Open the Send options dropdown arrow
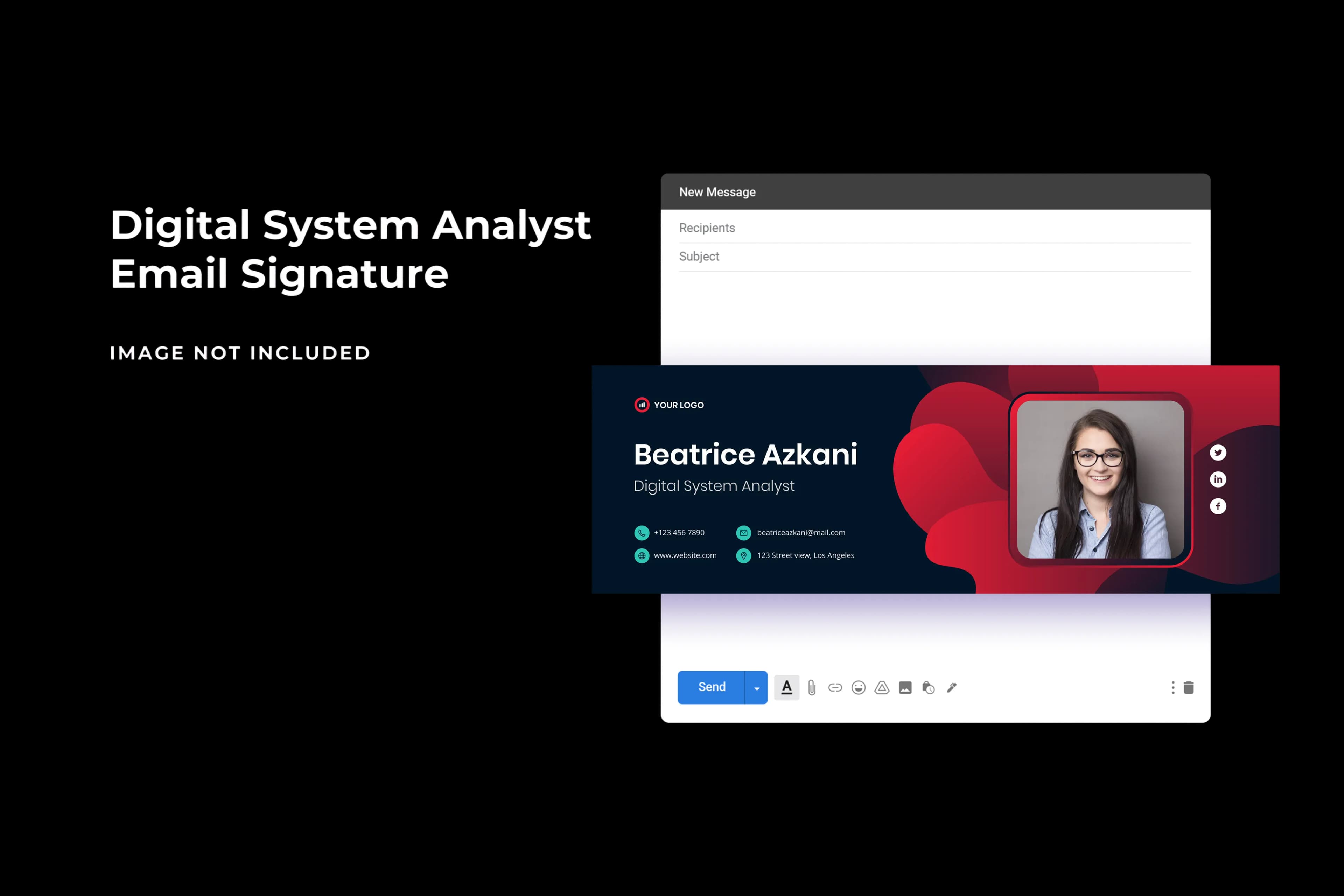The image size is (1344, 896). coord(757,688)
